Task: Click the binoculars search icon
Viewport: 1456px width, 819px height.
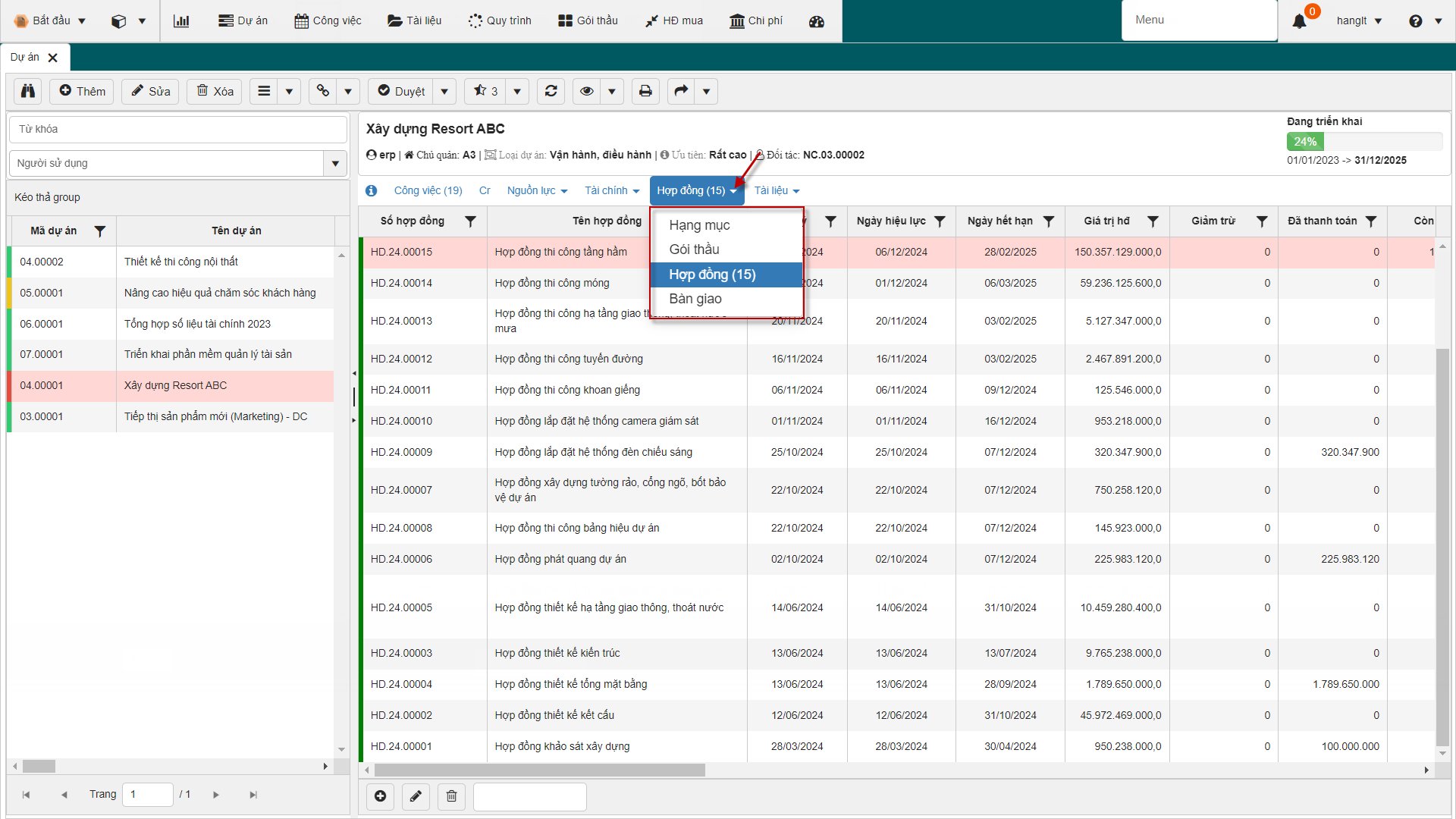Action: coord(28,91)
